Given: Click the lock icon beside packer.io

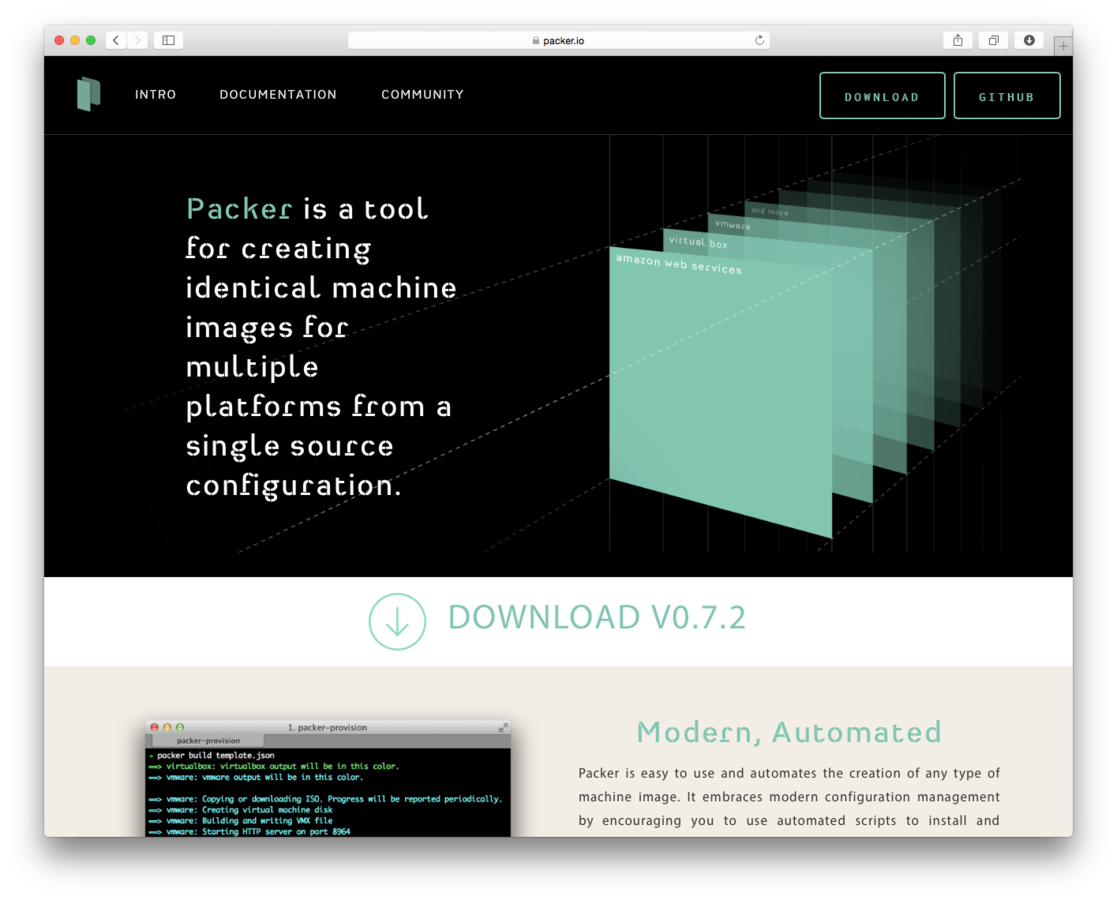Looking at the screenshot, I should click(x=536, y=41).
